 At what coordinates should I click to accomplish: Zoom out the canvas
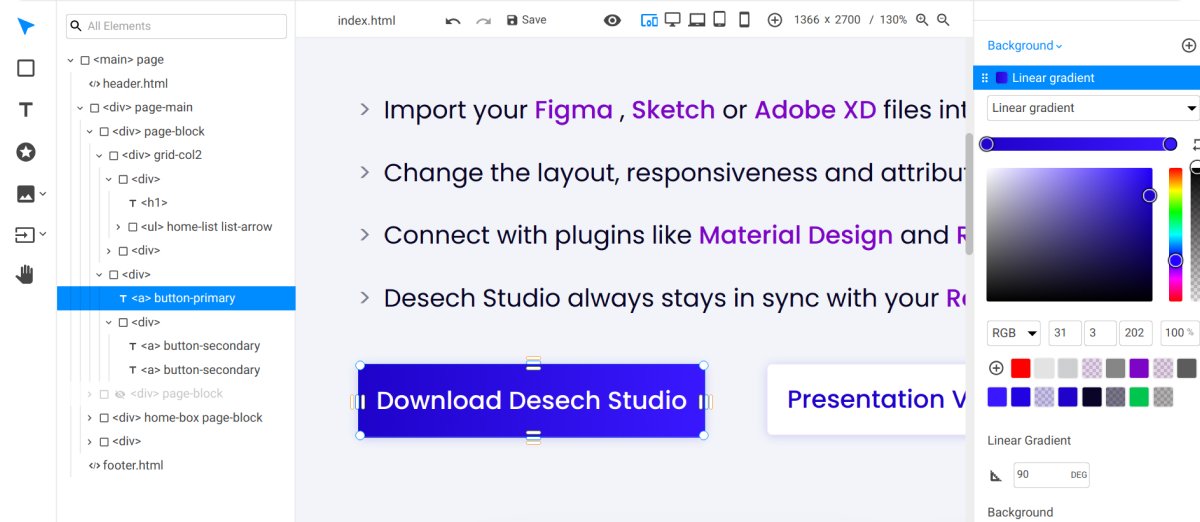coord(943,20)
